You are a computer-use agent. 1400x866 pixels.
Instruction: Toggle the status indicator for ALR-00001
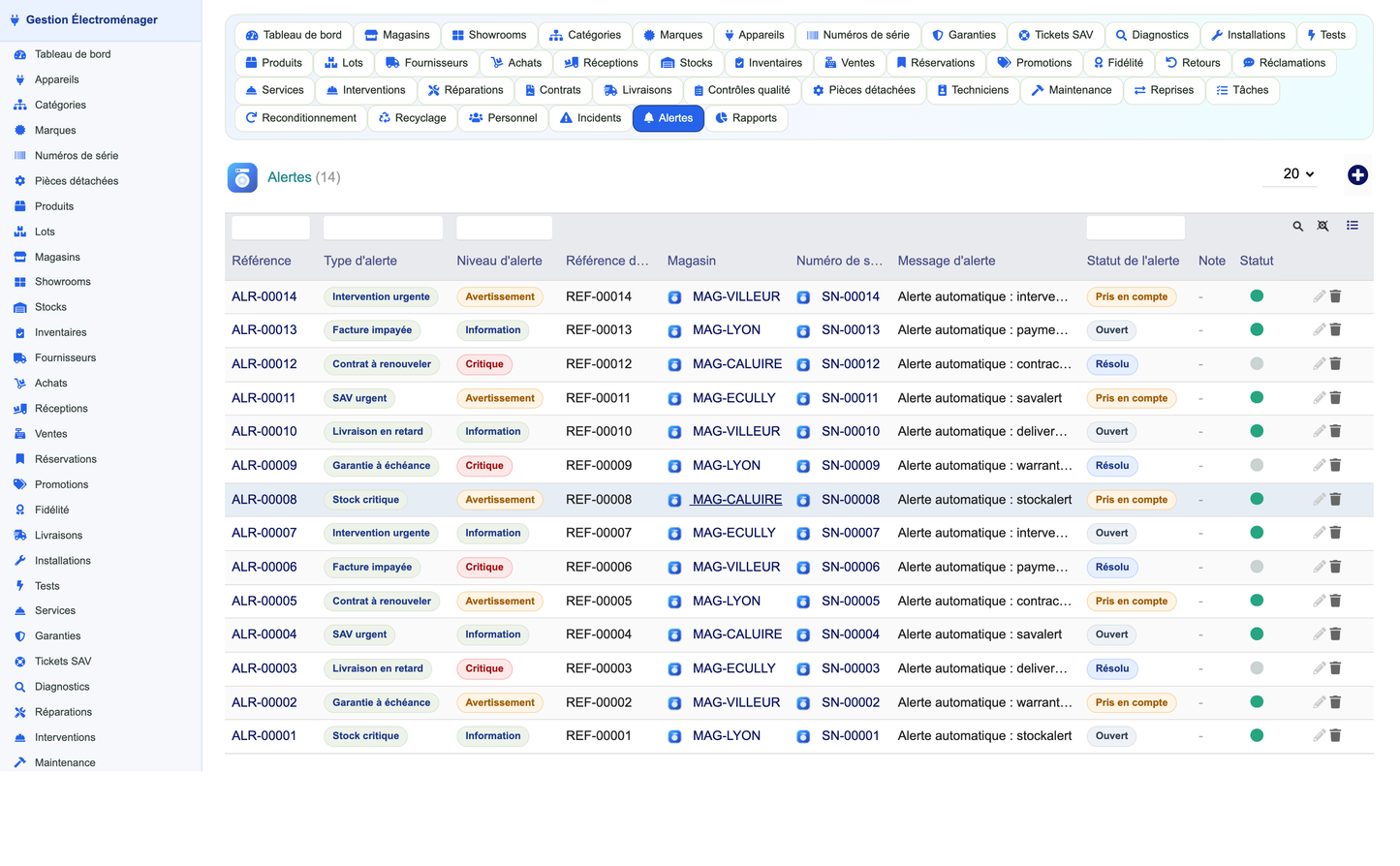click(1257, 736)
